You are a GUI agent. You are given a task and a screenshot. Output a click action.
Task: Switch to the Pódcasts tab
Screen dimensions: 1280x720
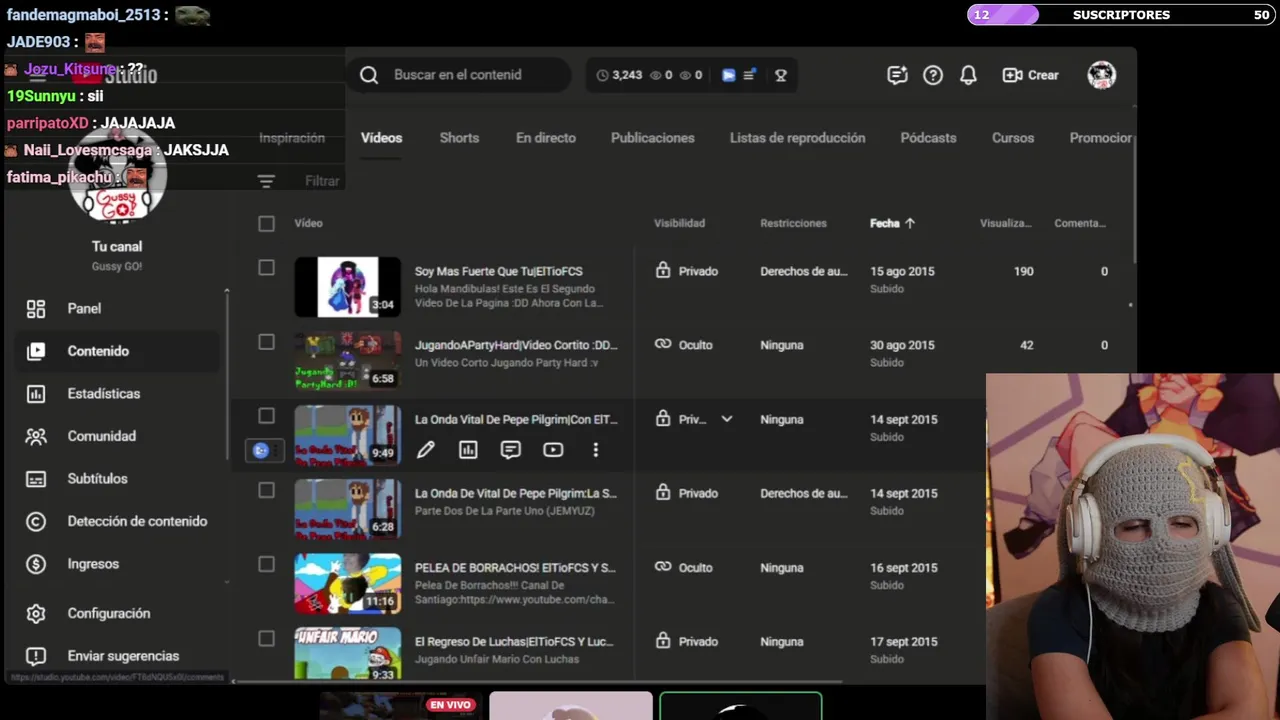[x=928, y=138]
